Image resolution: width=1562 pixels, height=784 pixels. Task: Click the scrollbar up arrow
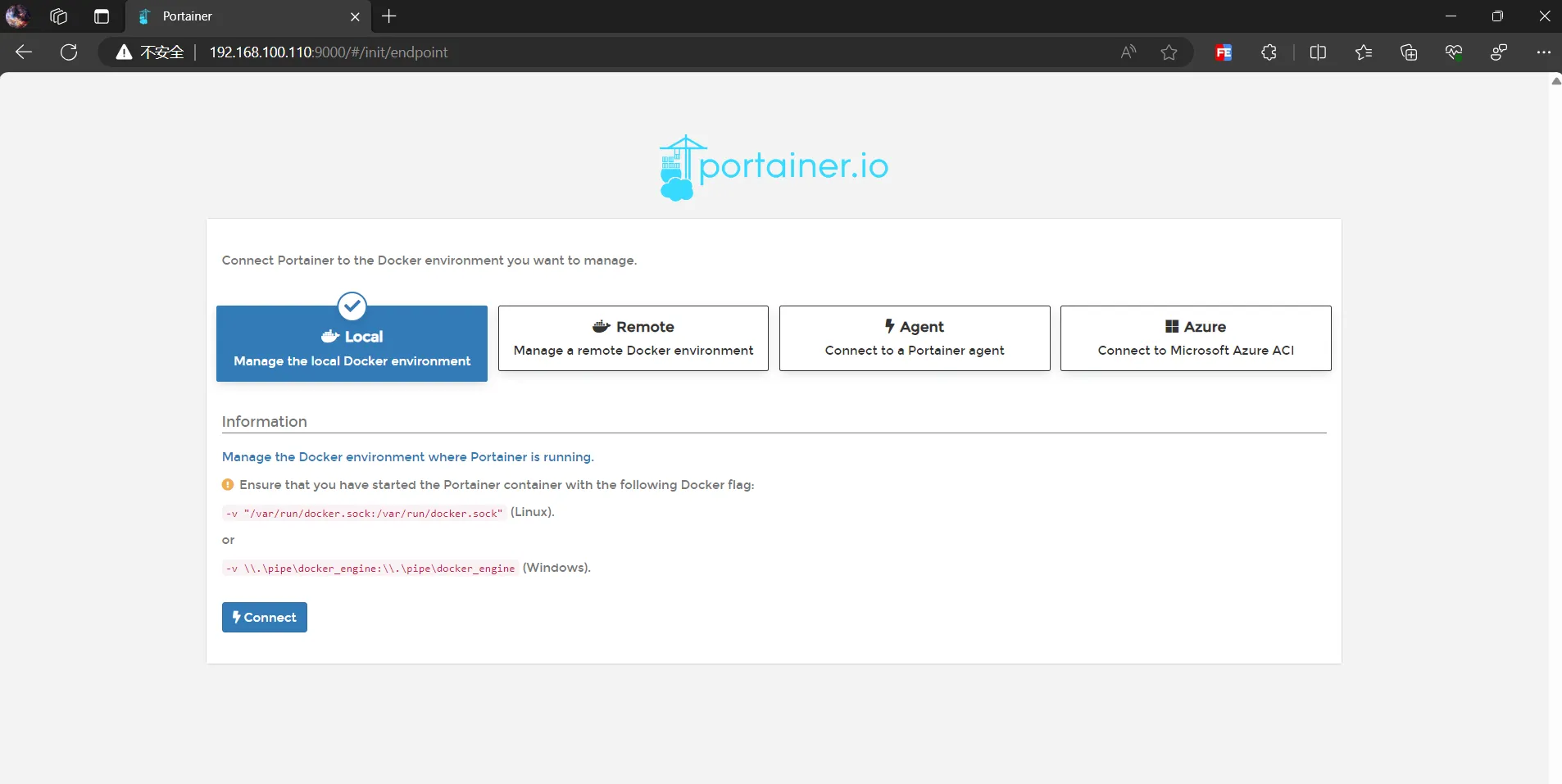pos(1555,81)
